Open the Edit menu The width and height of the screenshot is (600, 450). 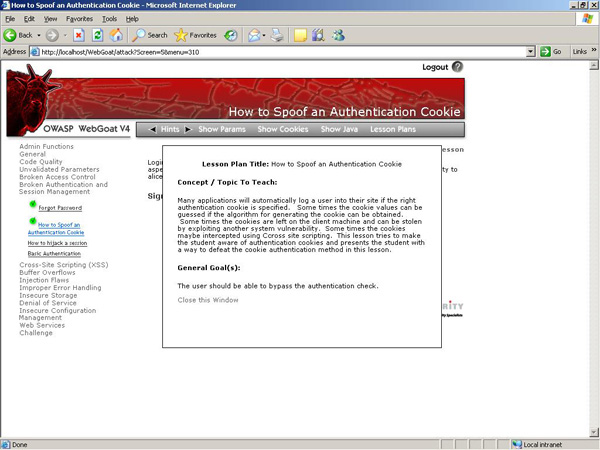point(29,19)
